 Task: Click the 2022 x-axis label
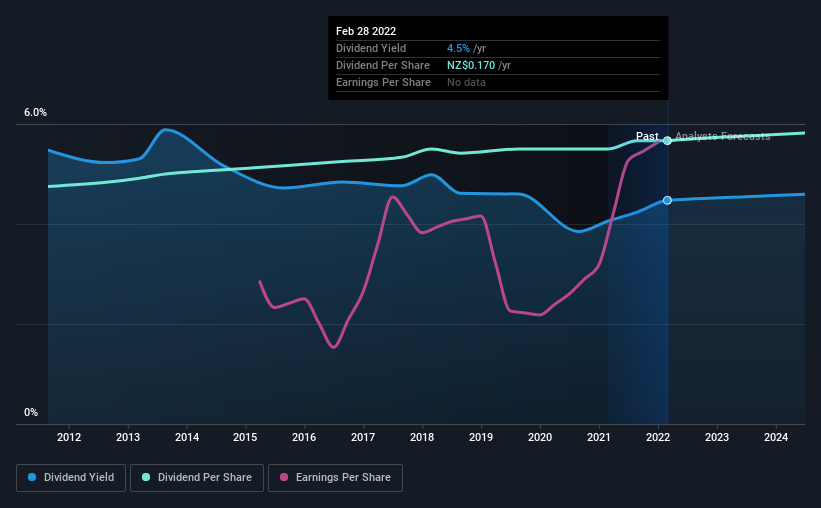coord(658,437)
